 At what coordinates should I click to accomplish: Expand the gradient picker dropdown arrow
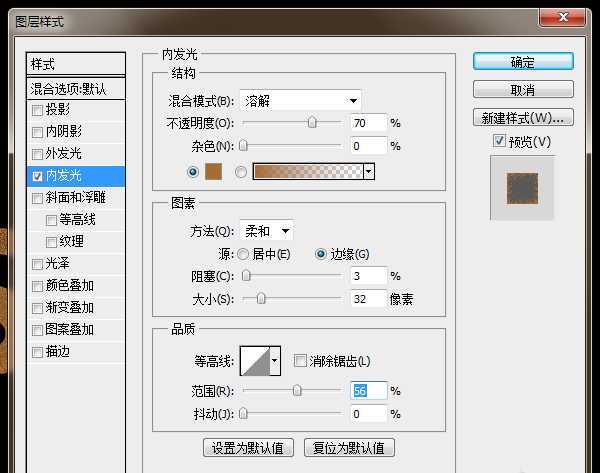pos(369,172)
